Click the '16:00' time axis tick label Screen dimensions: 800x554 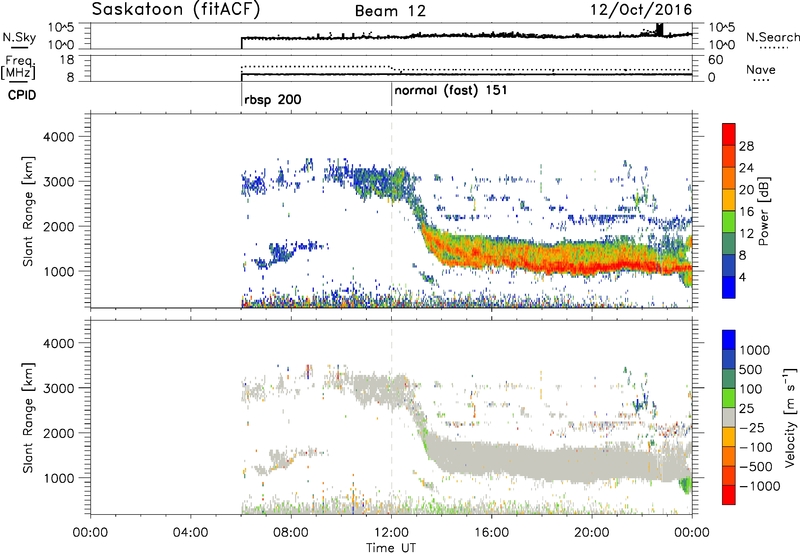click(x=491, y=532)
